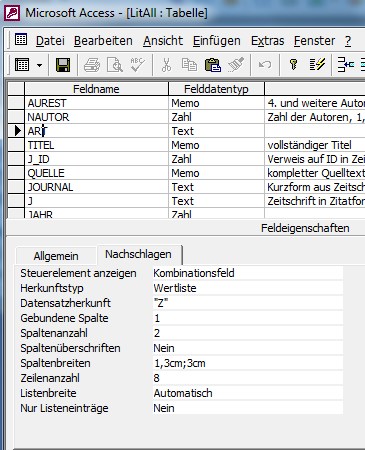
Task: Open Indexes with the lightning icon
Action: pyautogui.click(x=317, y=65)
